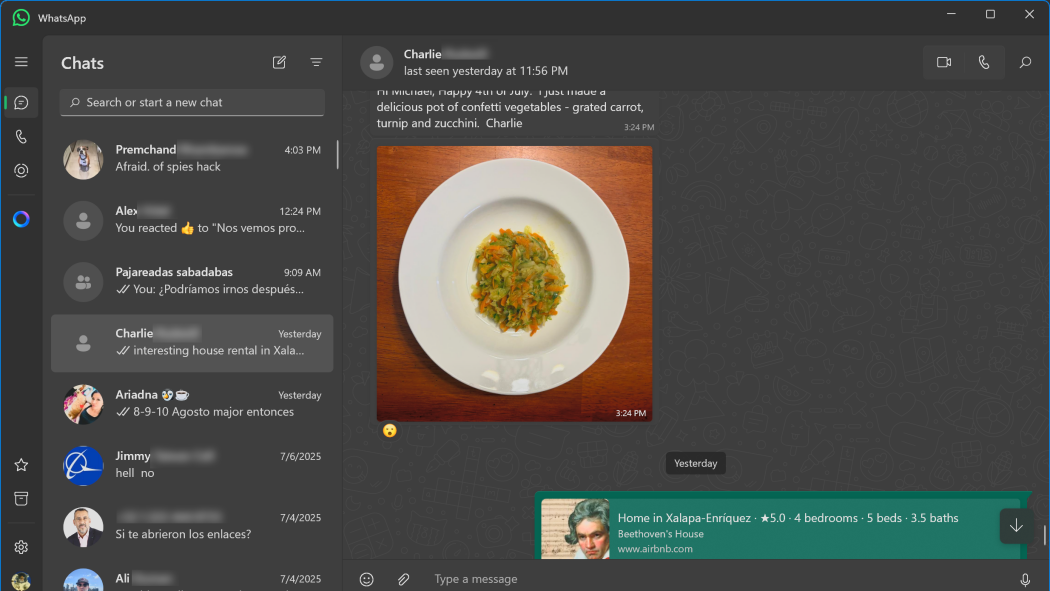Screen dimensions: 1050x591
Task: Open the emoji picker
Action: (x=366, y=579)
